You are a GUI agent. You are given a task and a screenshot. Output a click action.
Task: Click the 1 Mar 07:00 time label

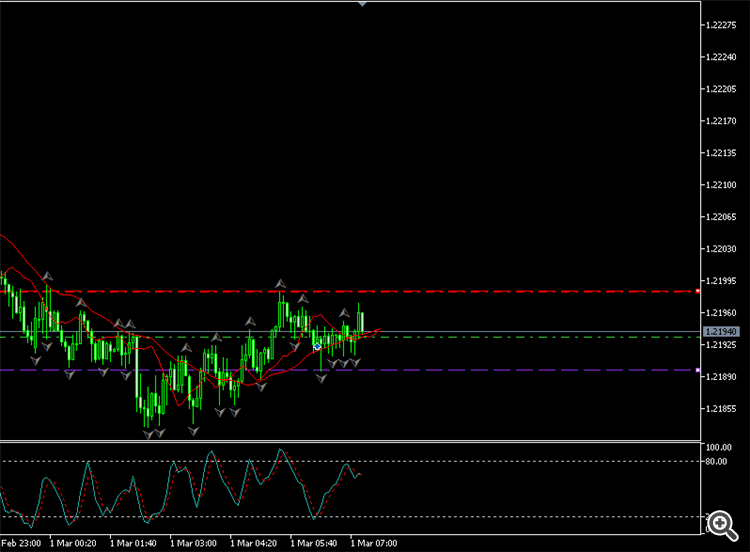[x=375, y=543]
